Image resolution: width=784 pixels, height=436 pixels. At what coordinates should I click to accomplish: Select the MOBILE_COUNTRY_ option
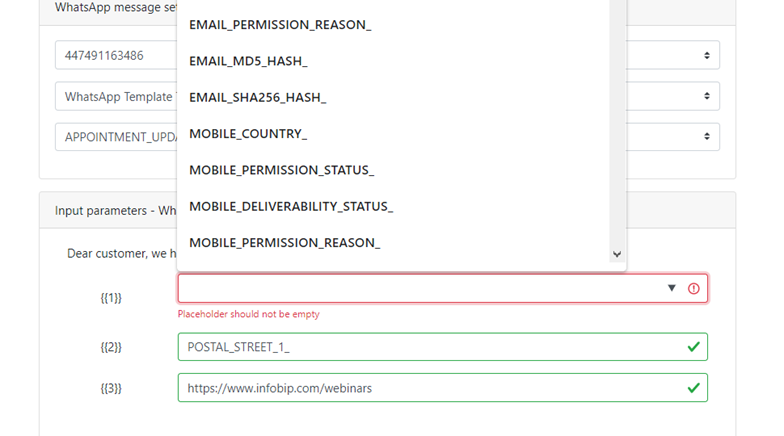click(248, 133)
